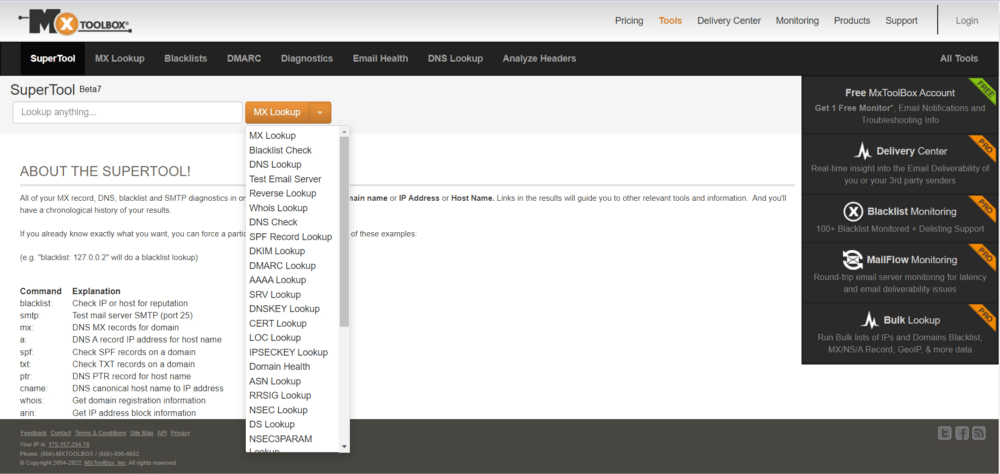Open the Facebook social icon in footer
This screenshot has width=1000, height=474.
click(x=962, y=433)
